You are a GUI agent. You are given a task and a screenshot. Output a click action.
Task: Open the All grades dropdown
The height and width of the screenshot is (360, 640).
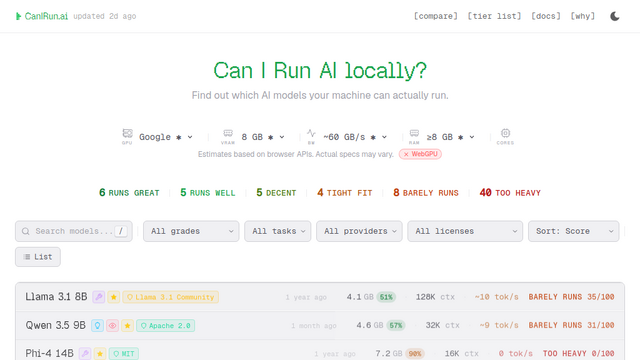coord(191,231)
